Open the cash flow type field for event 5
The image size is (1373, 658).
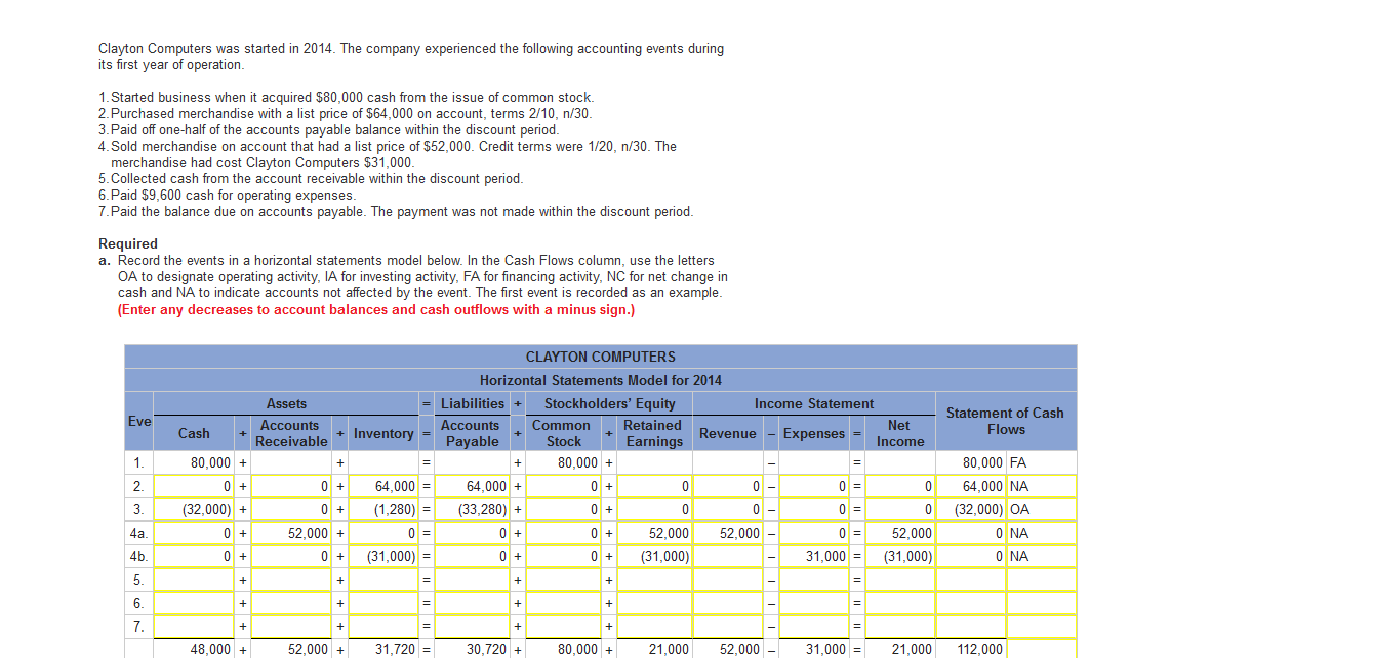pos(1042,580)
